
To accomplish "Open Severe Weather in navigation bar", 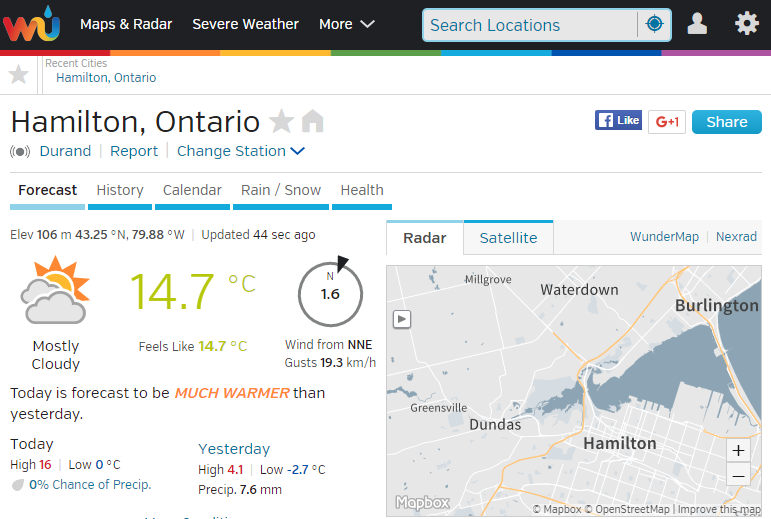I will 245,24.
